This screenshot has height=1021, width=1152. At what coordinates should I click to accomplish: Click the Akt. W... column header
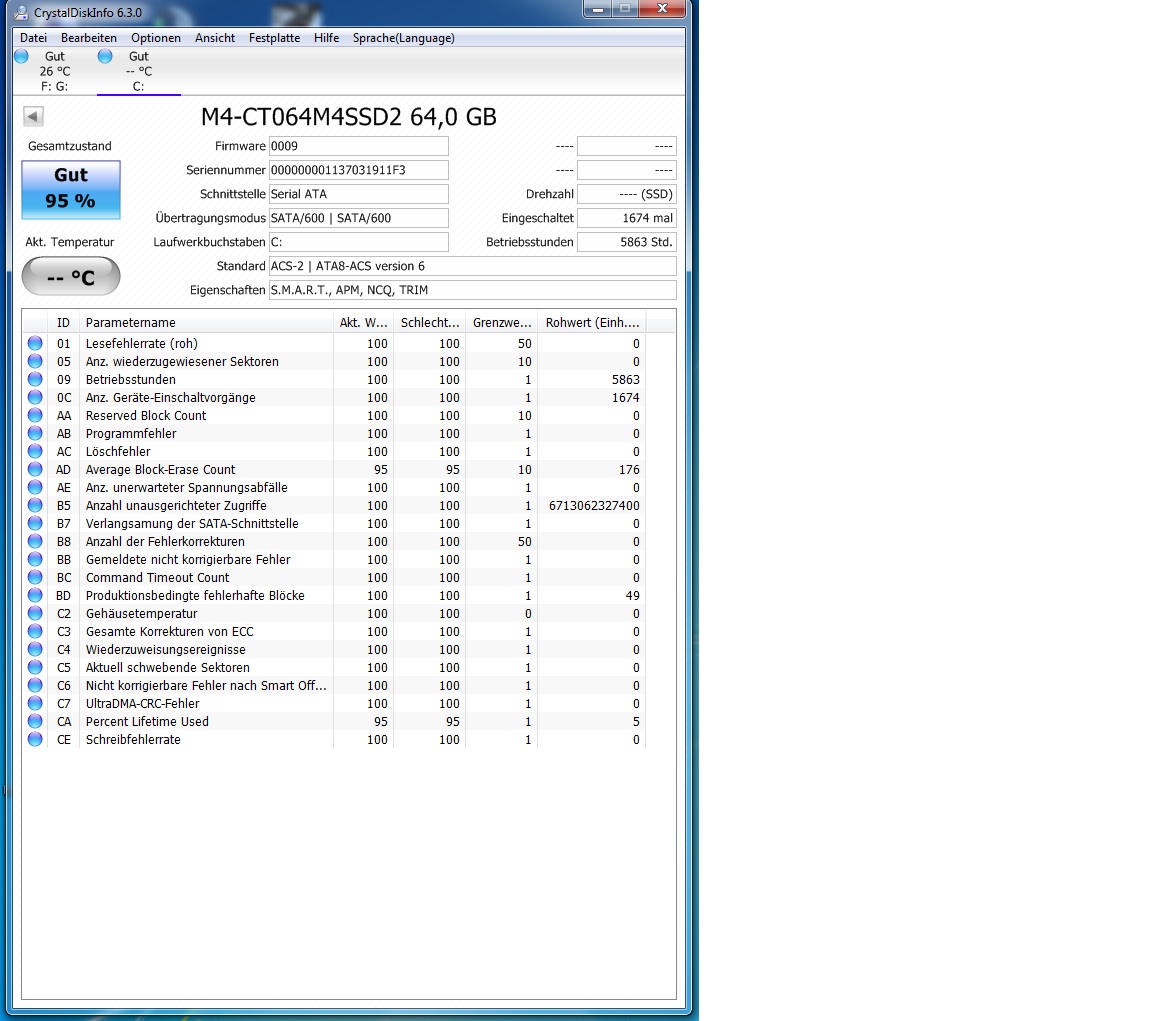pos(363,322)
